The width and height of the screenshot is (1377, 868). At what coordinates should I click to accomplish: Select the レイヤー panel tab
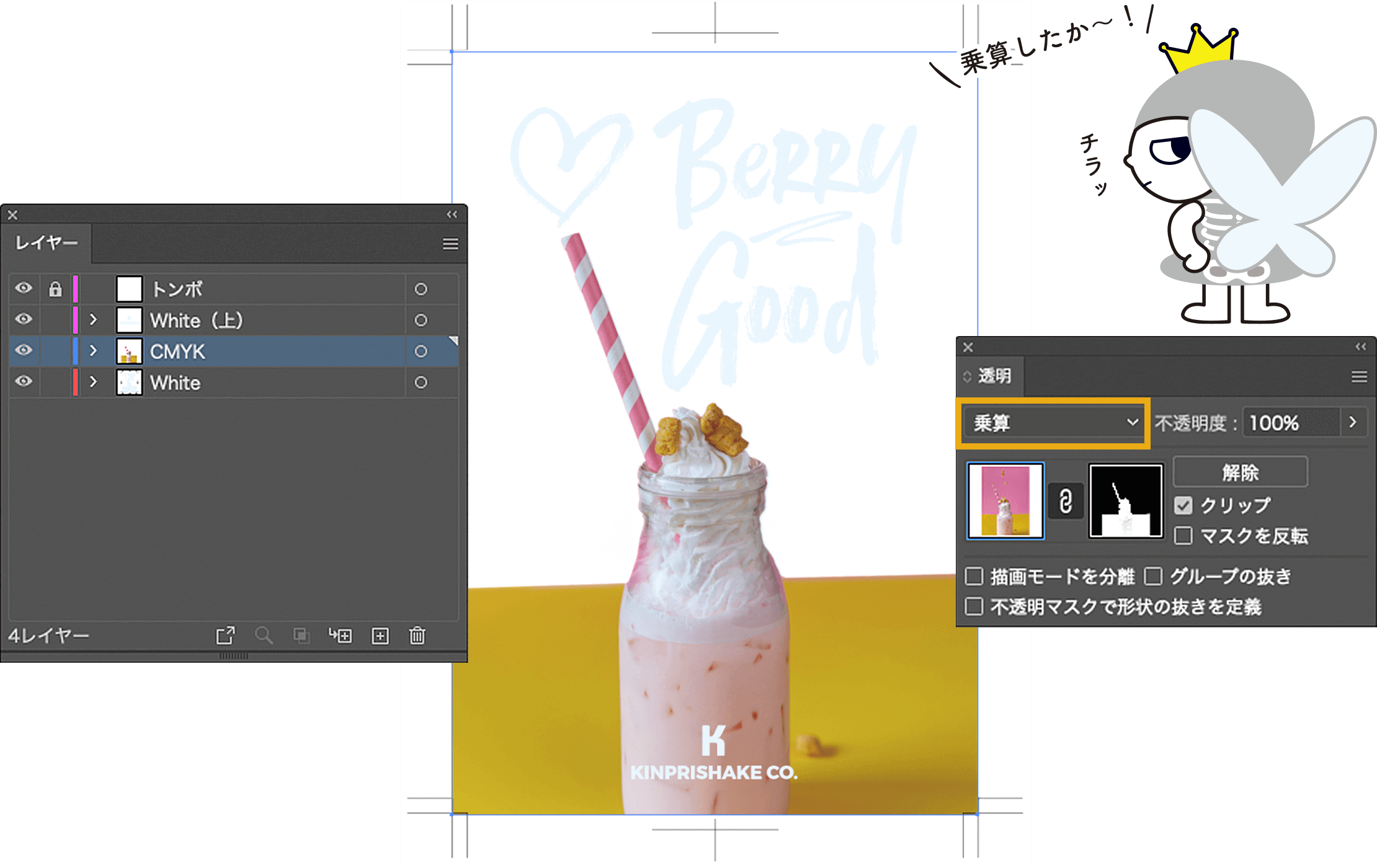47,243
